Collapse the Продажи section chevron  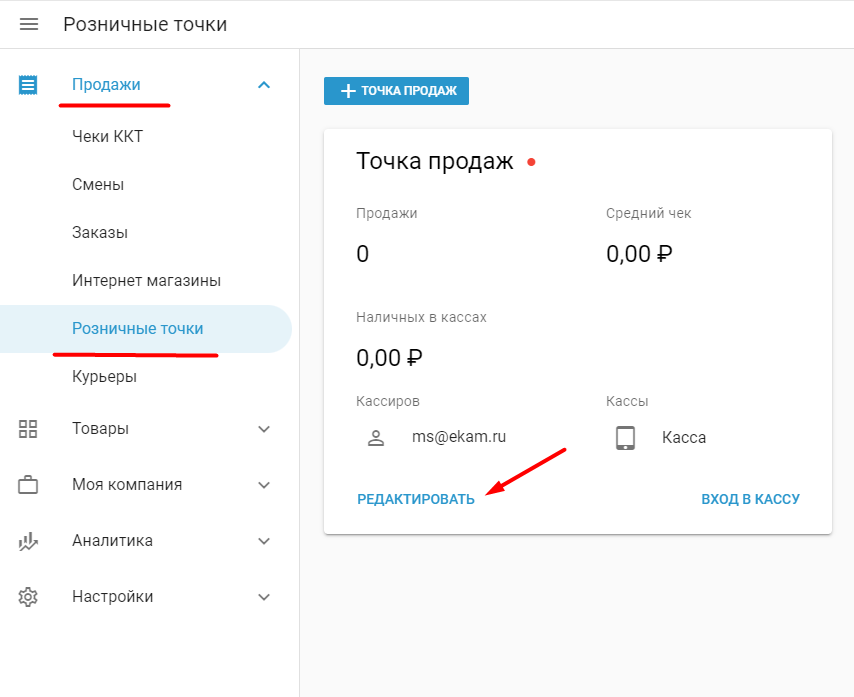pyautogui.click(x=264, y=85)
